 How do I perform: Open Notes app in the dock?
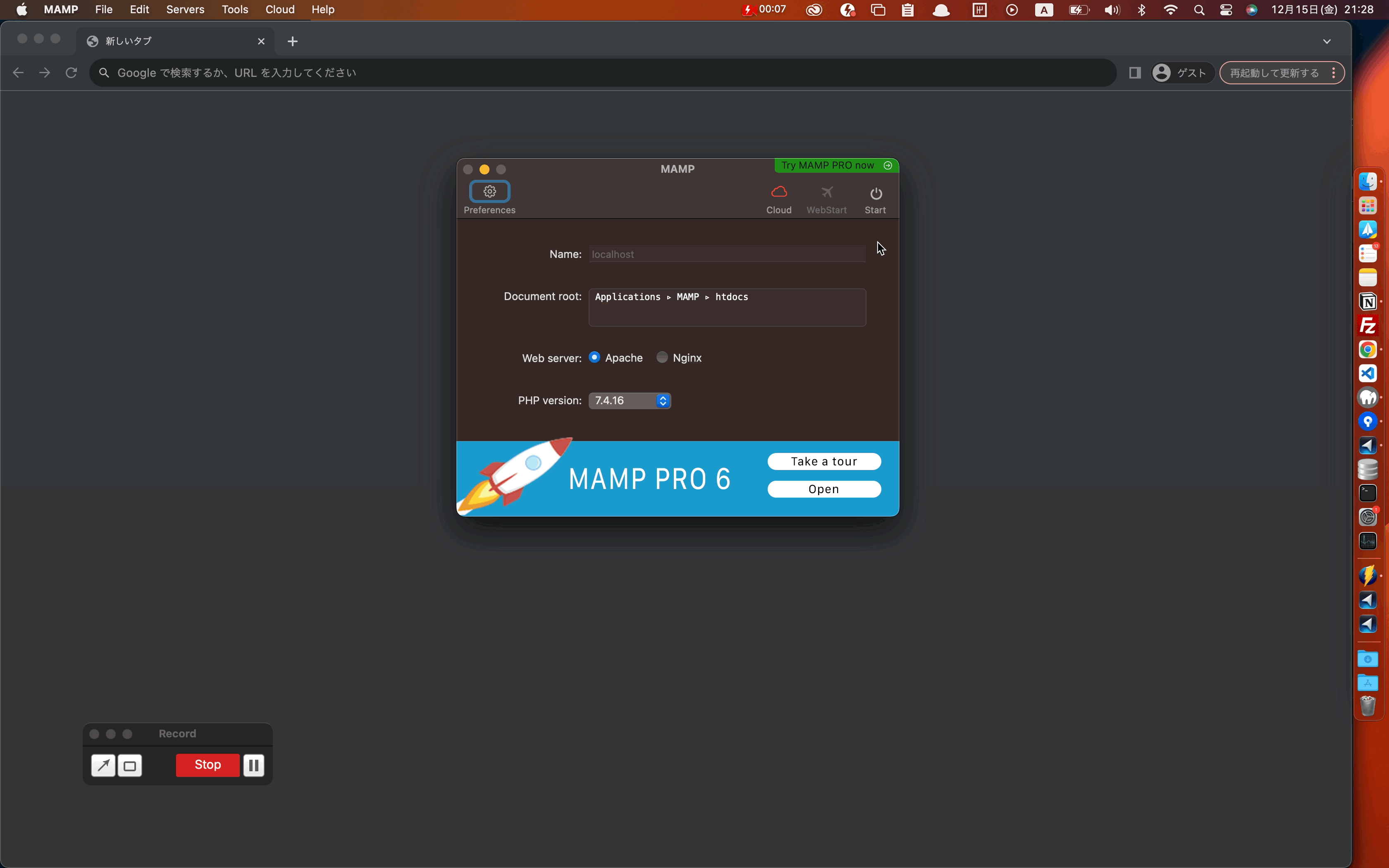pyautogui.click(x=1368, y=277)
